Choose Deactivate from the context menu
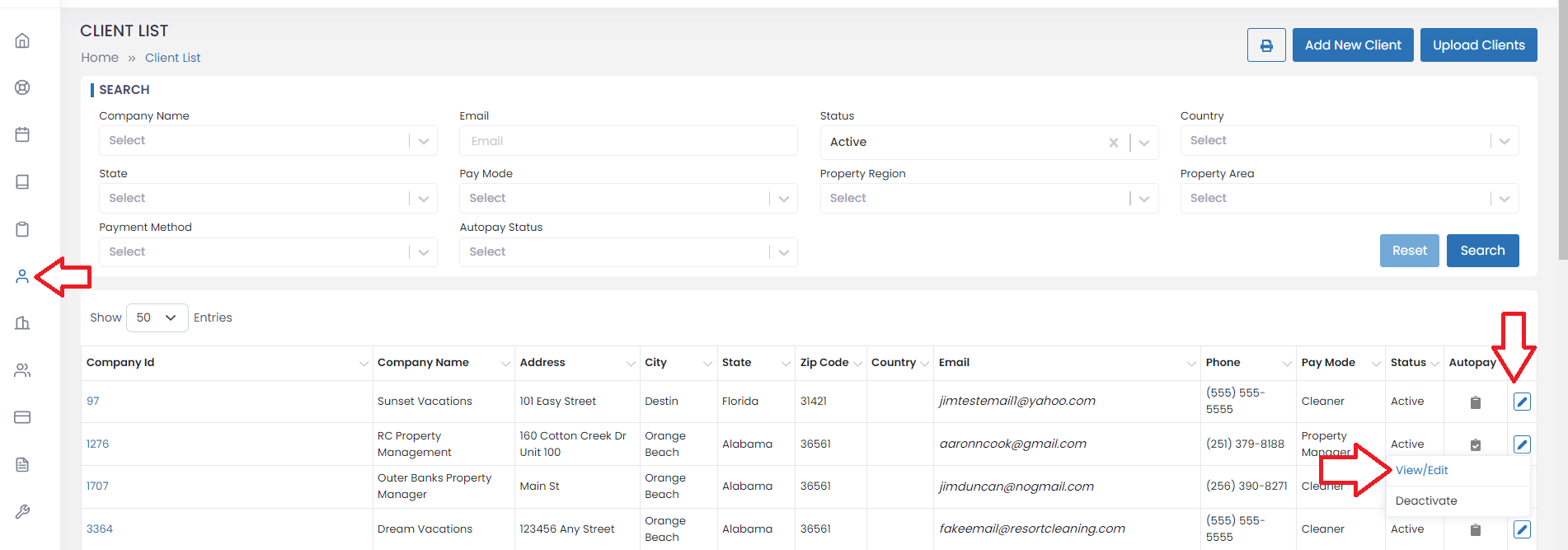The height and width of the screenshot is (550, 1568). point(1426,501)
